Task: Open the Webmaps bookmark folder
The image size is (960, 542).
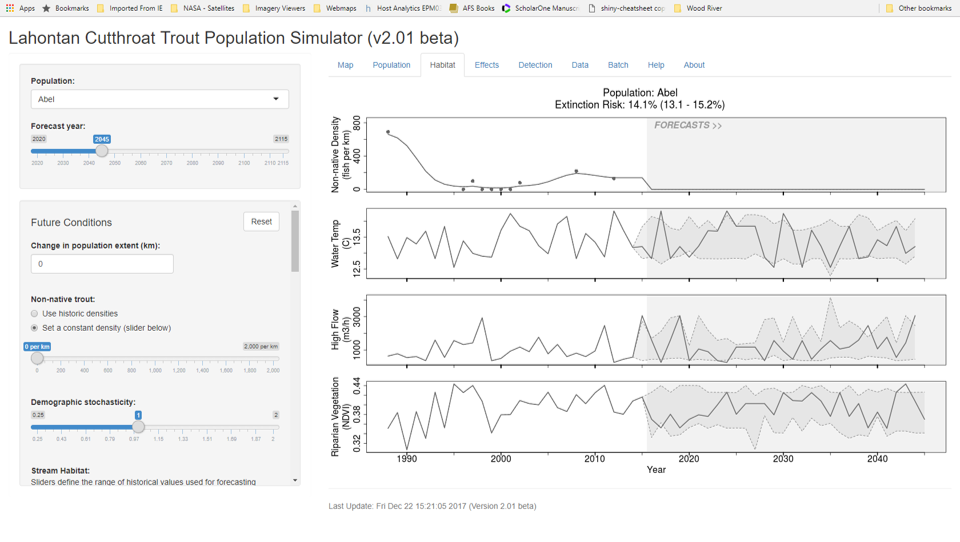Action: (x=335, y=8)
